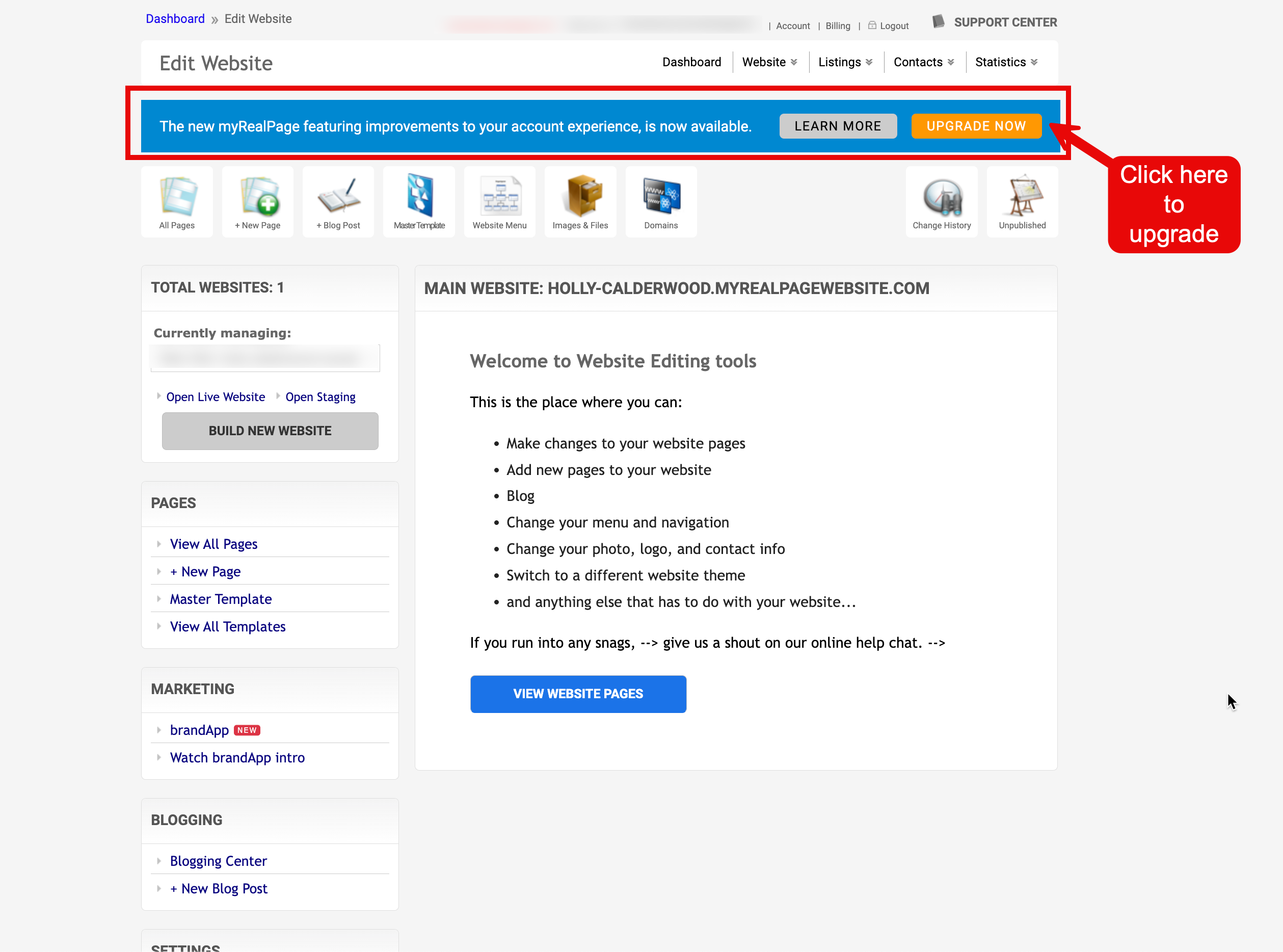Open Images & Files manager icon
Screen dimensions: 1283x952
(x=580, y=201)
